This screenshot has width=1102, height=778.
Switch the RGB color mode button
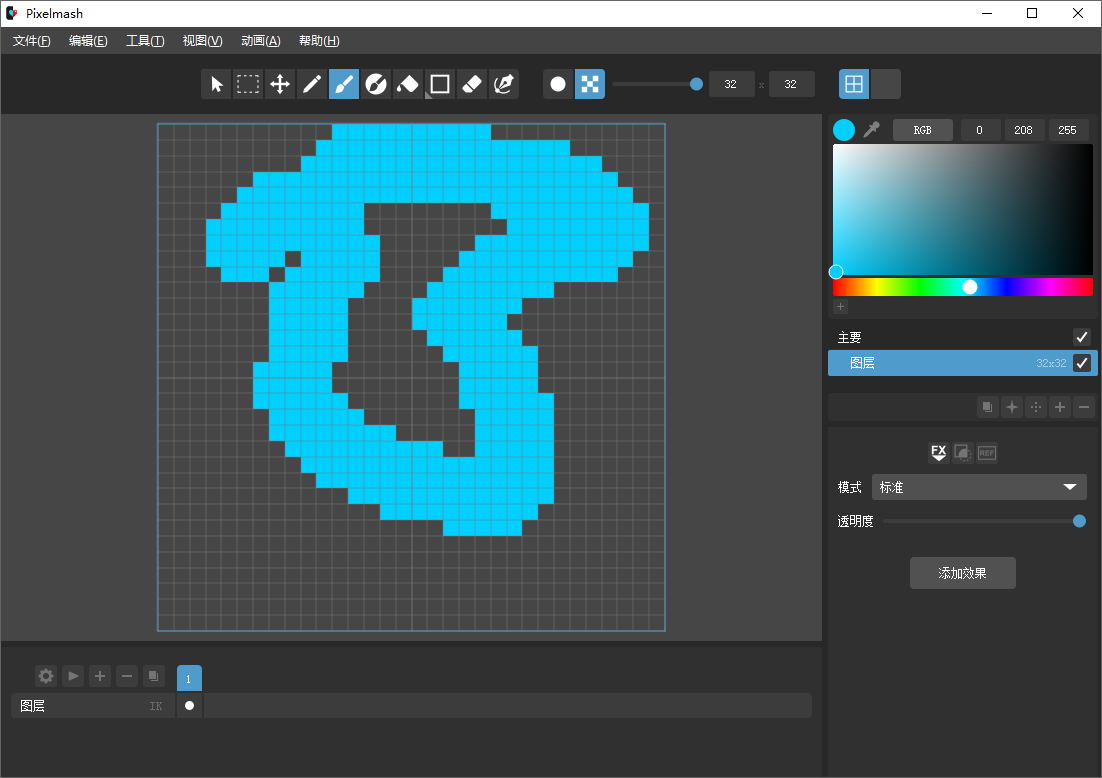coord(923,130)
